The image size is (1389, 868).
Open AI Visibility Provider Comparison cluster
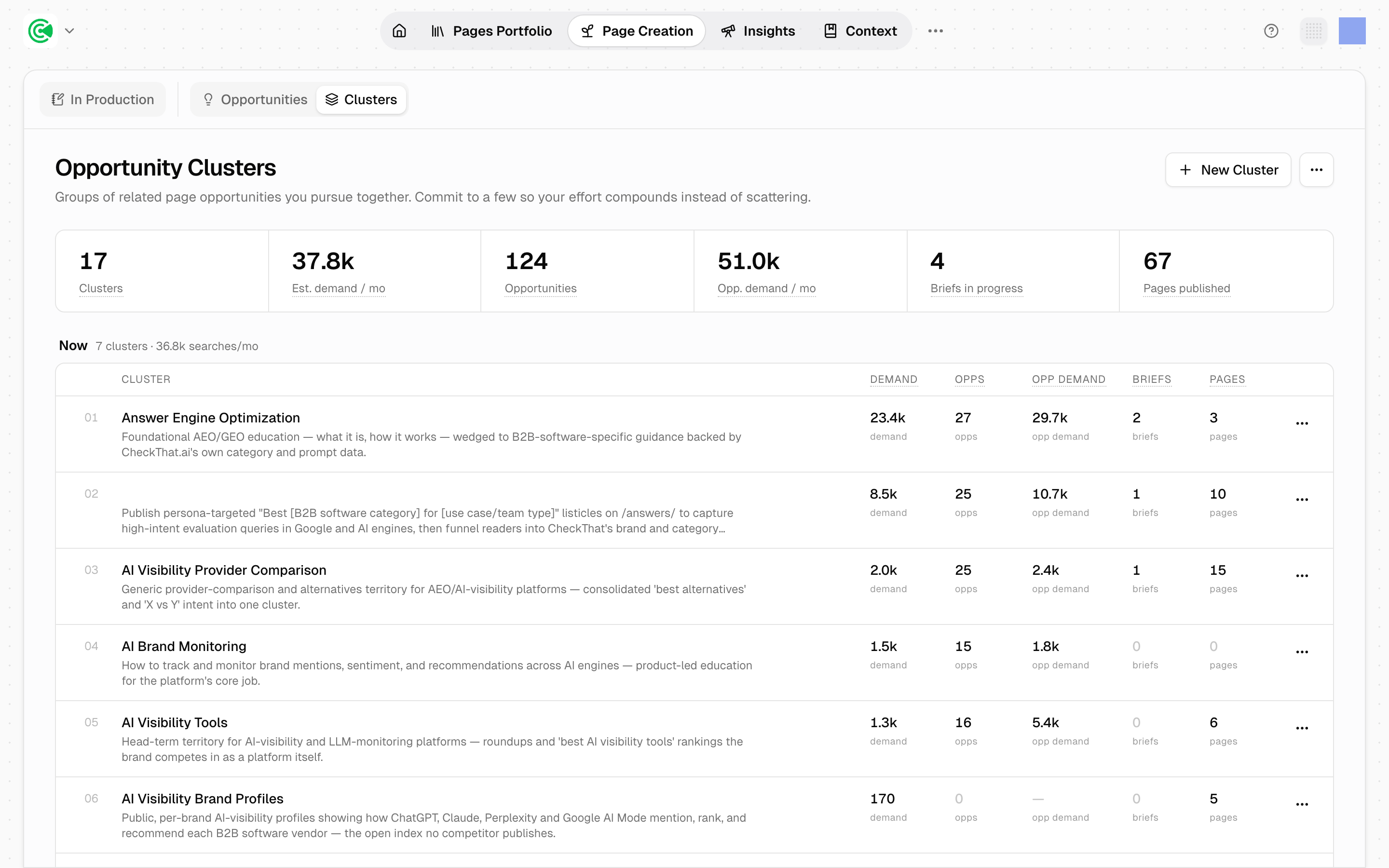coord(224,570)
